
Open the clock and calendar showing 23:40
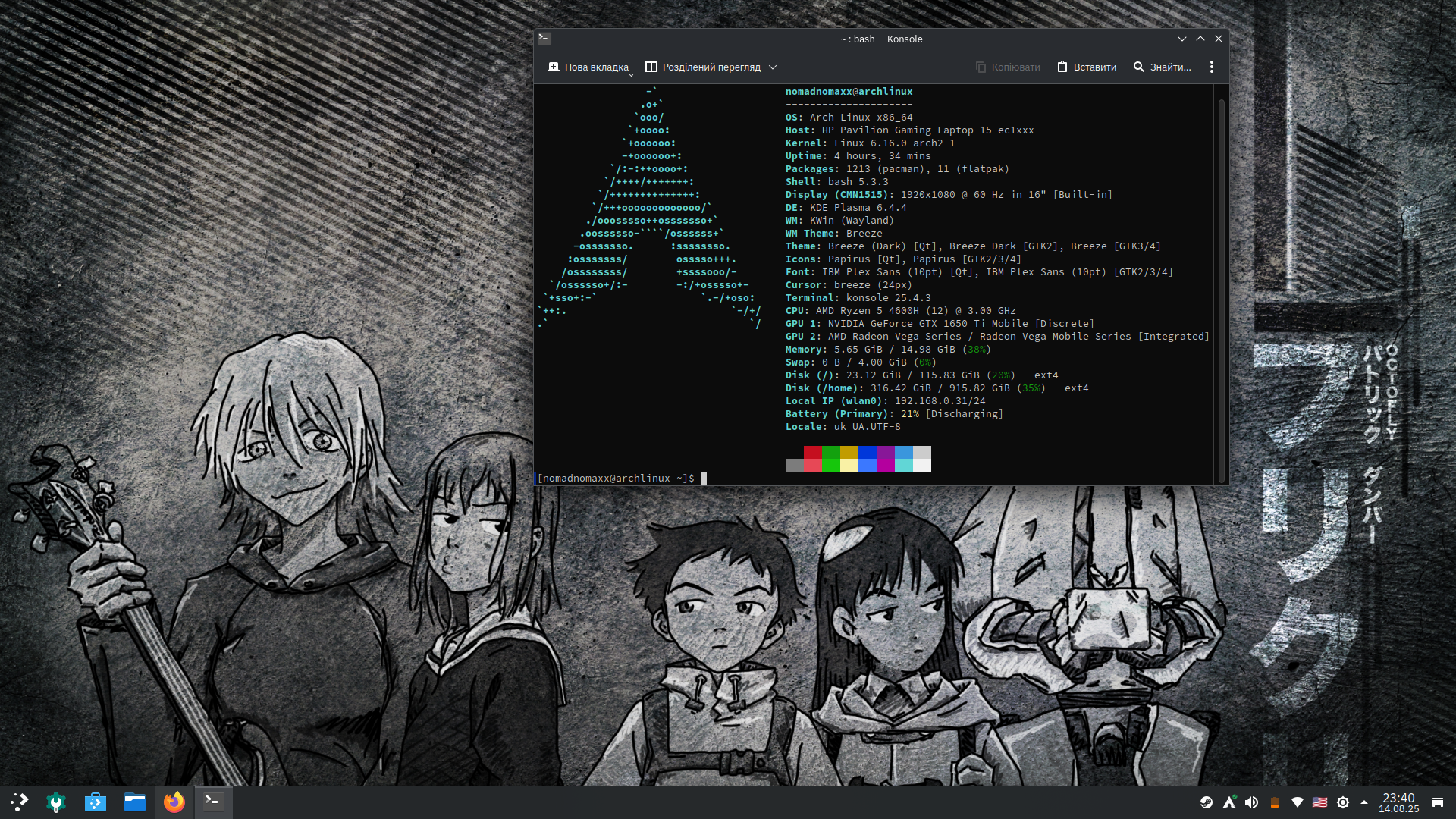click(1398, 802)
